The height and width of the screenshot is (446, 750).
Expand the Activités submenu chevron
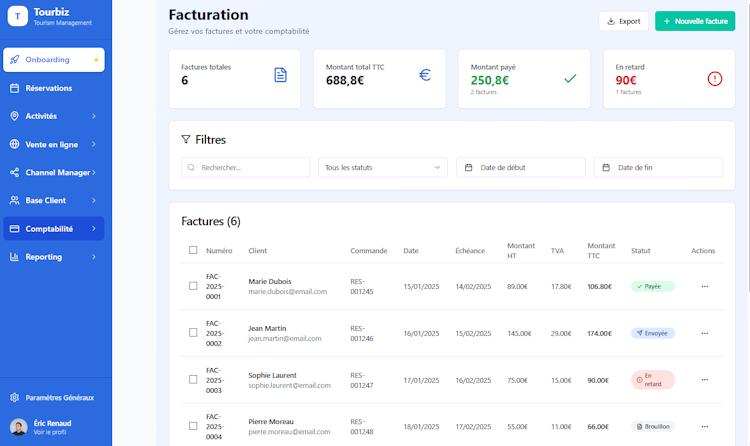[94, 116]
